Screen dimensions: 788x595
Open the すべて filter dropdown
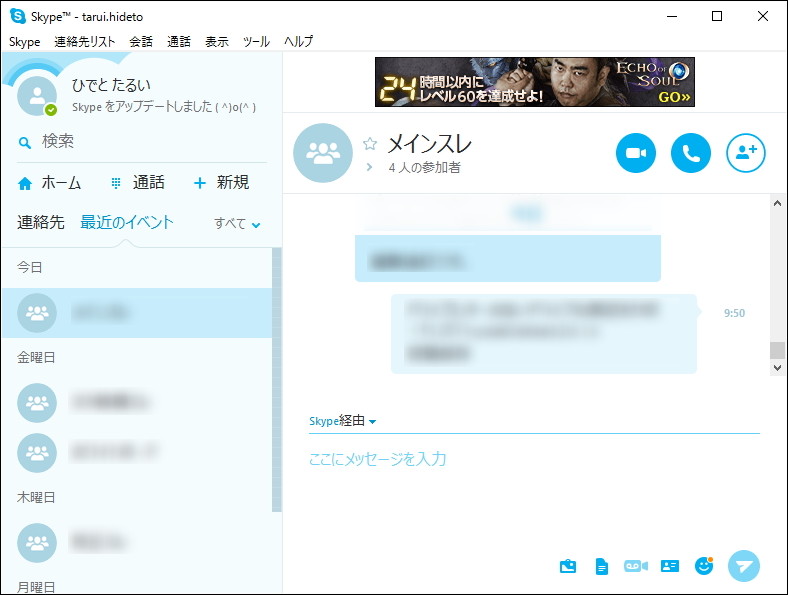click(x=237, y=223)
